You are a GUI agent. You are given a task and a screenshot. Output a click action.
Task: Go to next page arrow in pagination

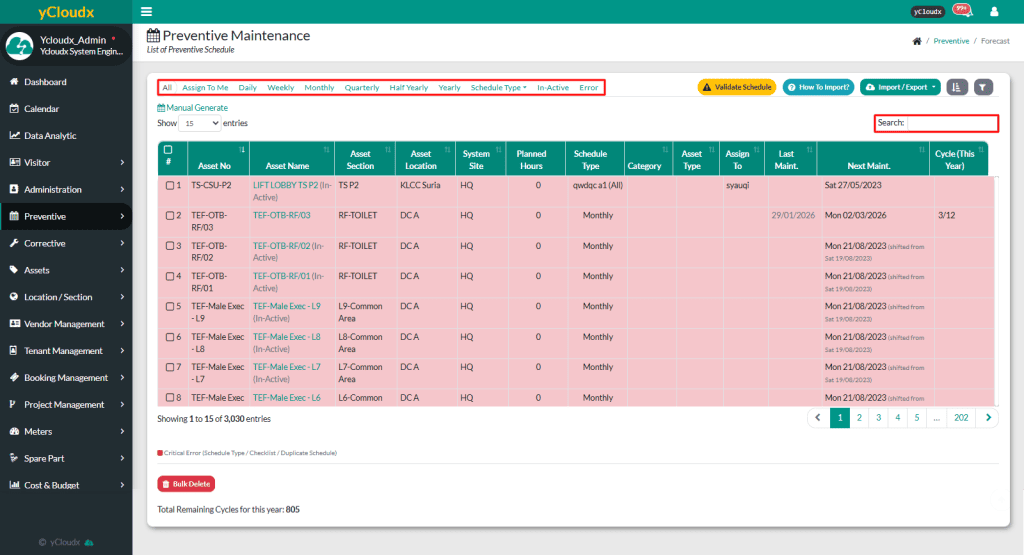pos(988,418)
